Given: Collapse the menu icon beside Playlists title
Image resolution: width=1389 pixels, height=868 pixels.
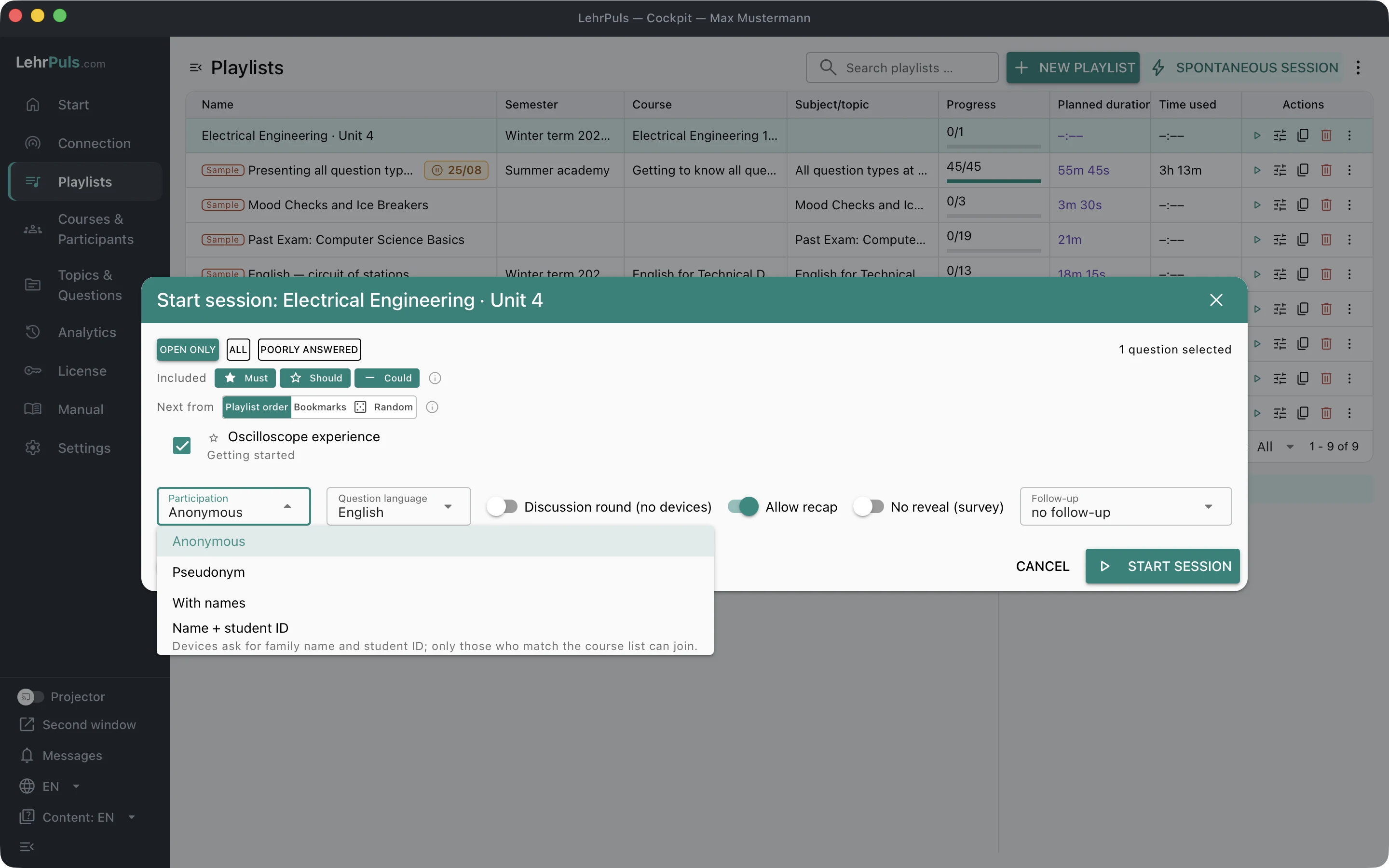Looking at the screenshot, I should pyautogui.click(x=196, y=68).
